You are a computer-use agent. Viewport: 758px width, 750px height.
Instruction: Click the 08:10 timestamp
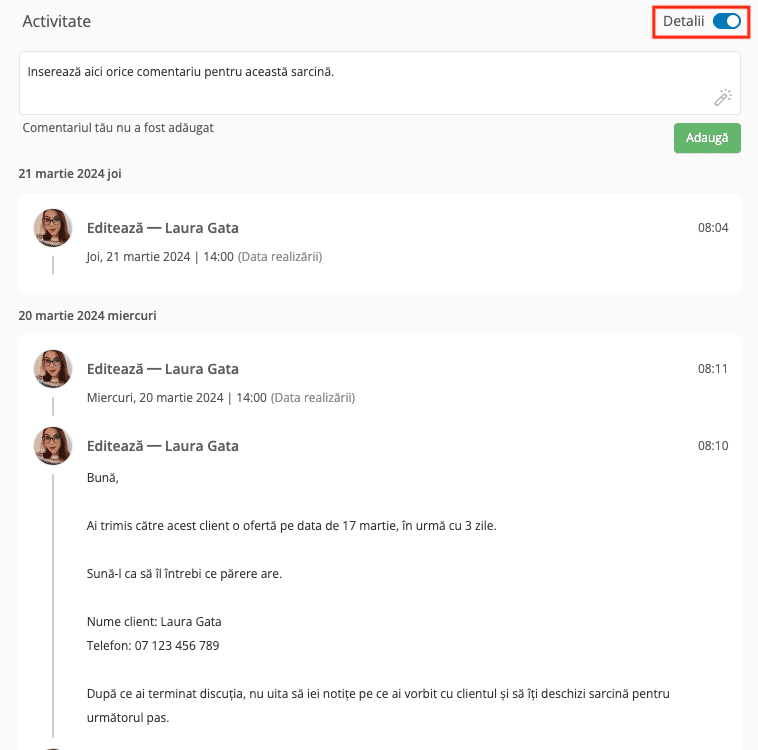(x=713, y=446)
